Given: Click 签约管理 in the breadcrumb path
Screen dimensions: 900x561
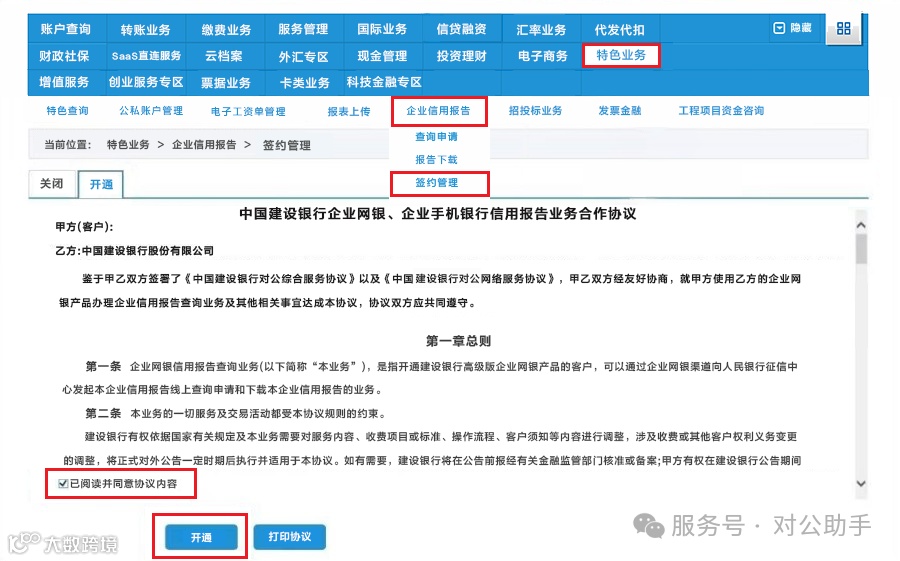Looking at the screenshot, I should coord(286,145).
